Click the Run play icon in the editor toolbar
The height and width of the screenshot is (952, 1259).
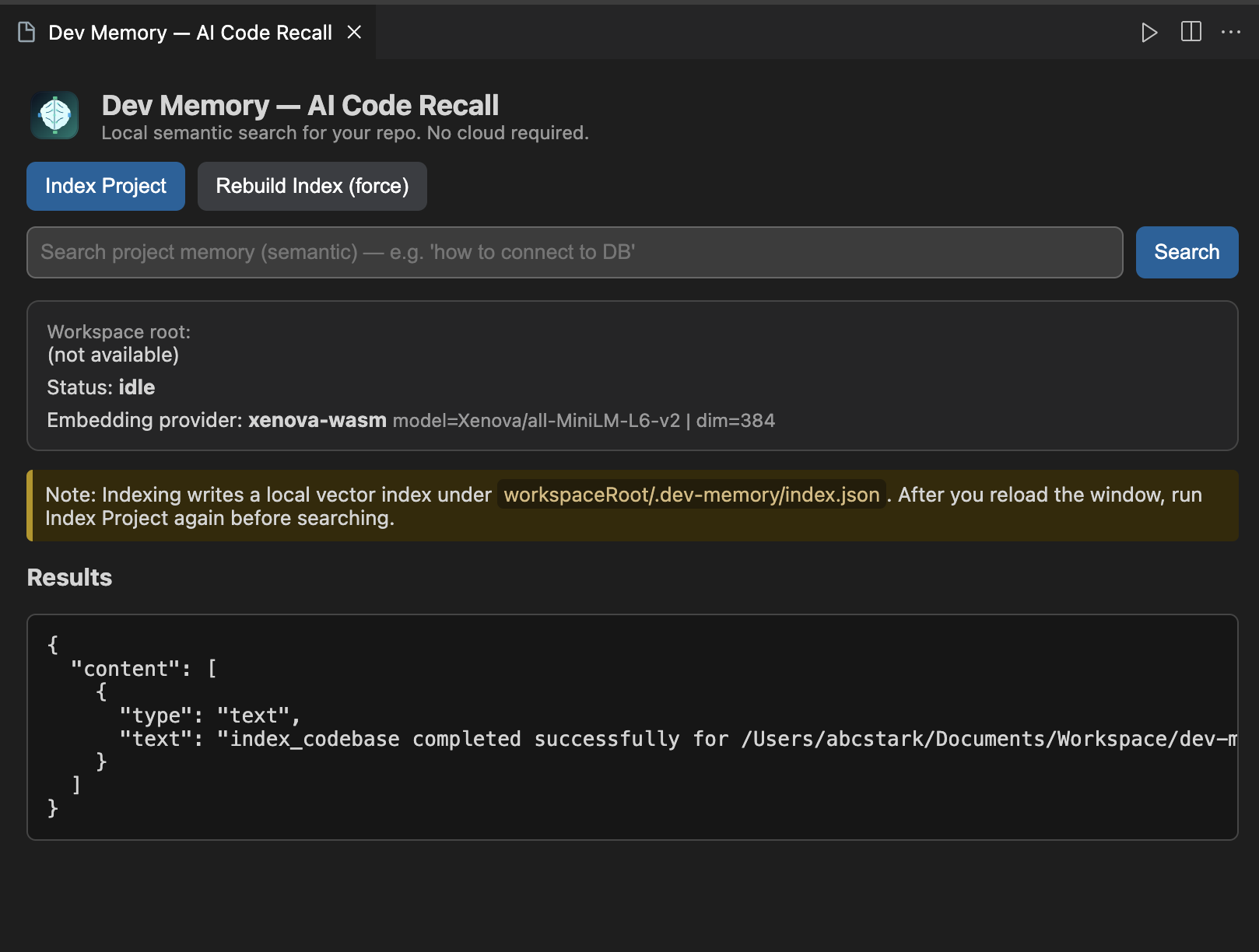[1149, 32]
